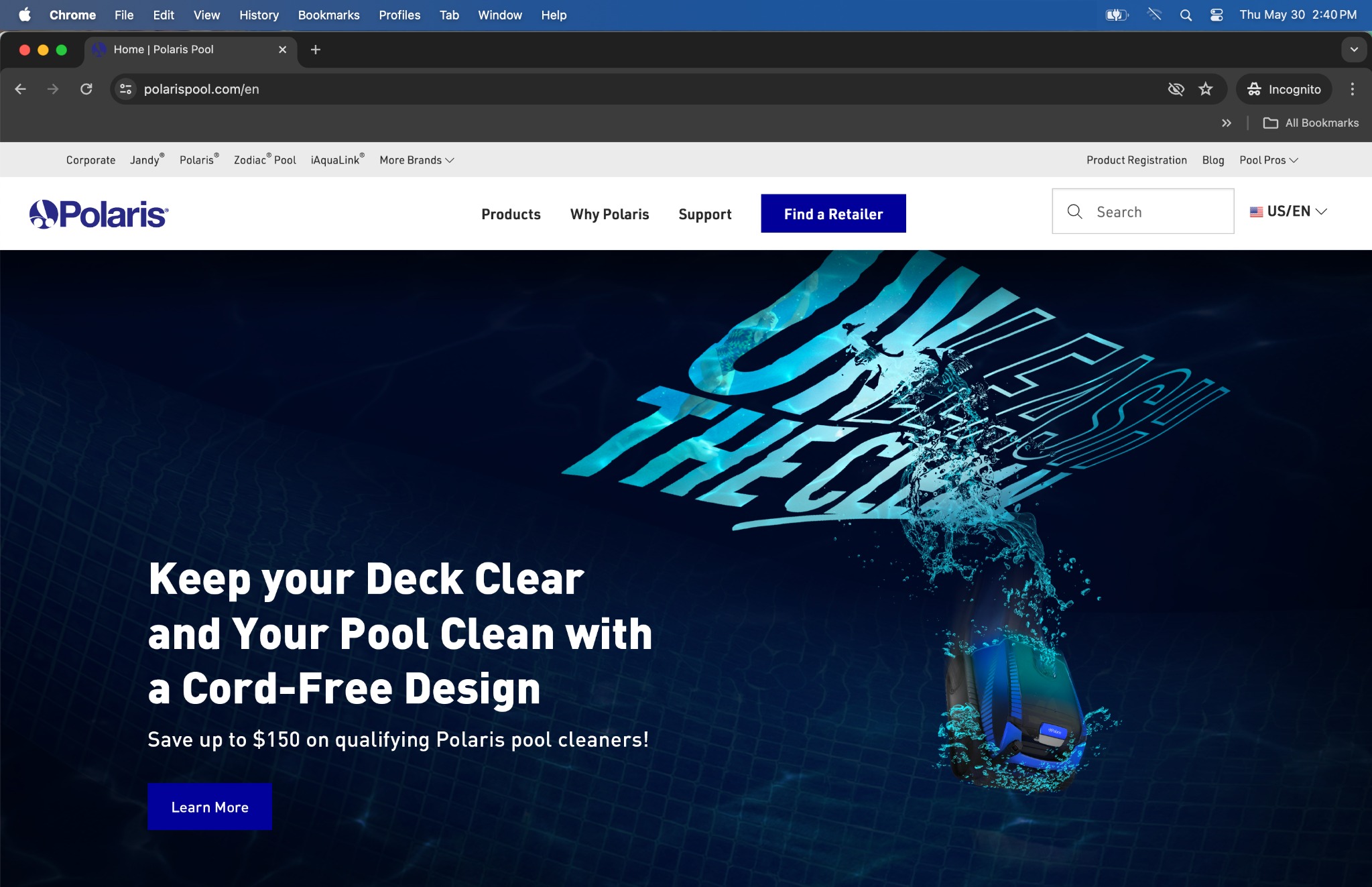Click the browser forward arrow
This screenshot has height=887, width=1372.
53,89
